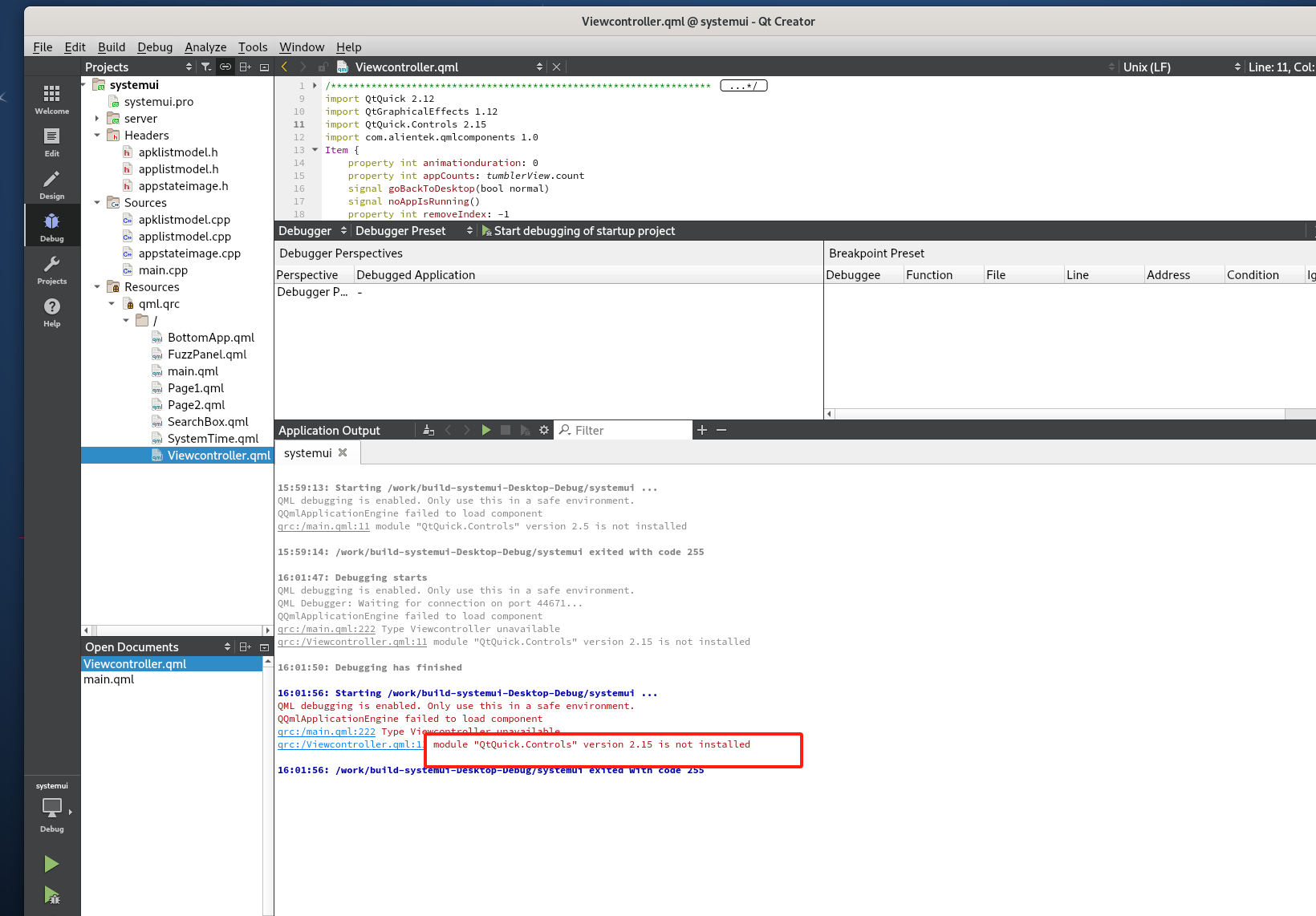Image resolution: width=1316 pixels, height=916 pixels.
Task: Collapse the Resources folder
Action: (97, 286)
